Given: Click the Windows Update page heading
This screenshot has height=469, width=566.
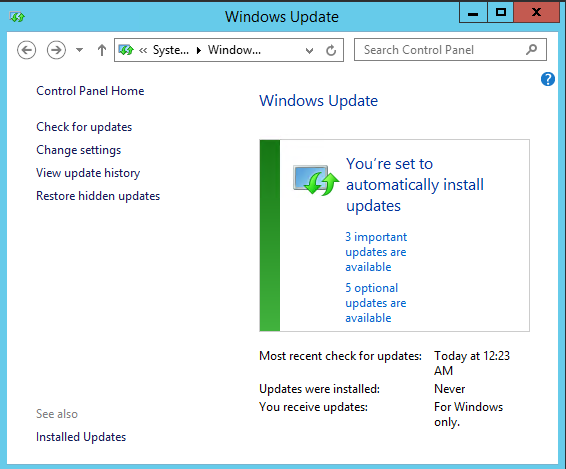Looking at the screenshot, I should pyautogui.click(x=318, y=101).
